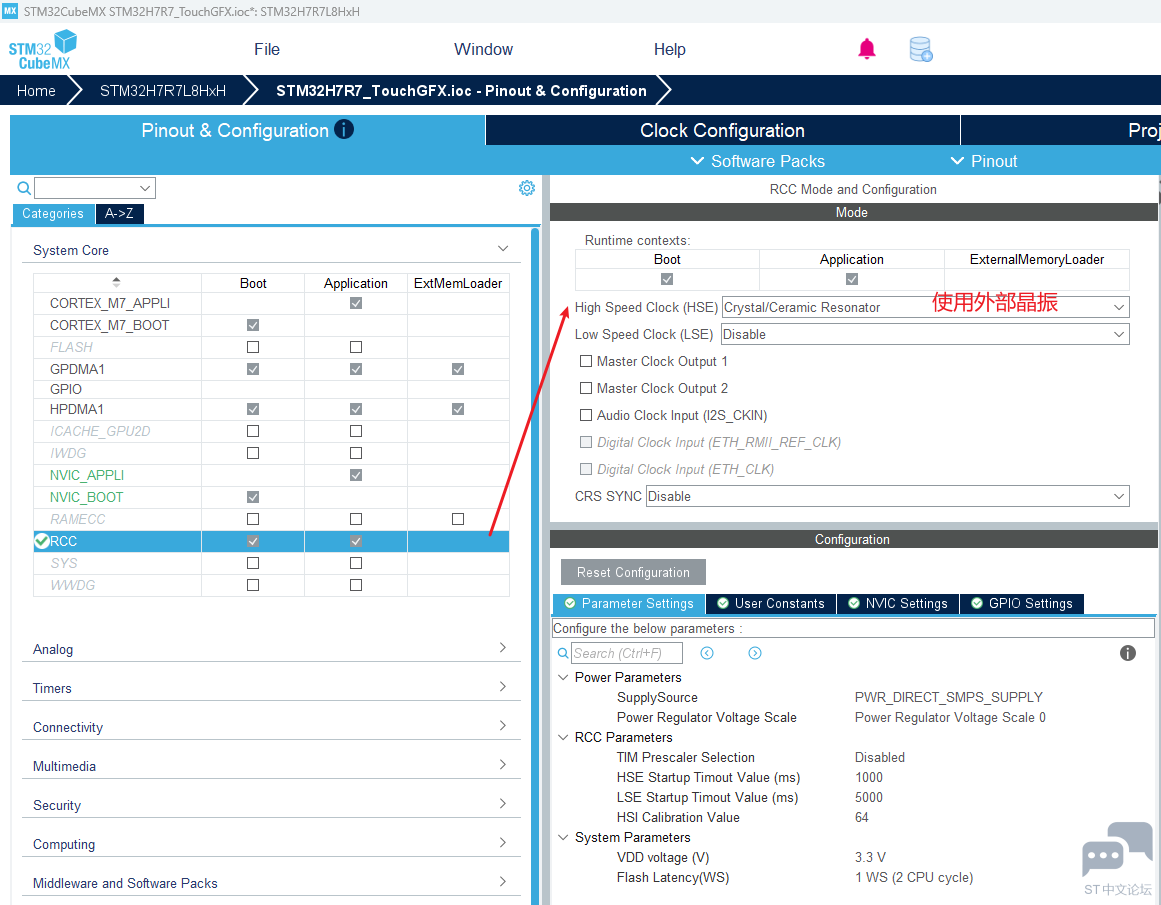Screen dimensions: 1161x905
Task: Open the File menu
Action: click(x=267, y=50)
